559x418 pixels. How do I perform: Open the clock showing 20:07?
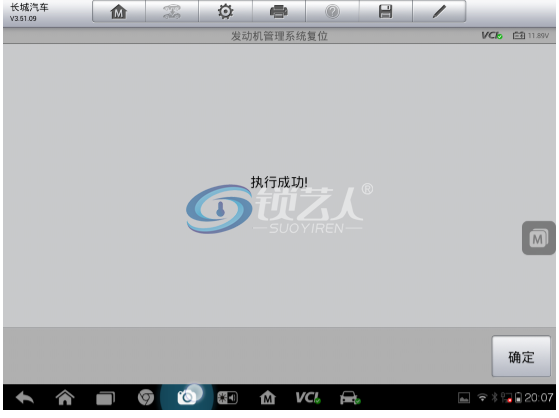click(x=539, y=398)
